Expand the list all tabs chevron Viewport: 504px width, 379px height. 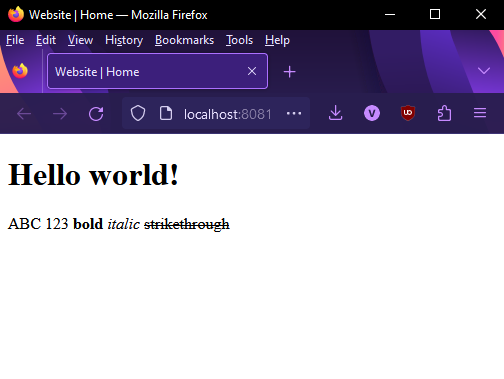coord(483,71)
